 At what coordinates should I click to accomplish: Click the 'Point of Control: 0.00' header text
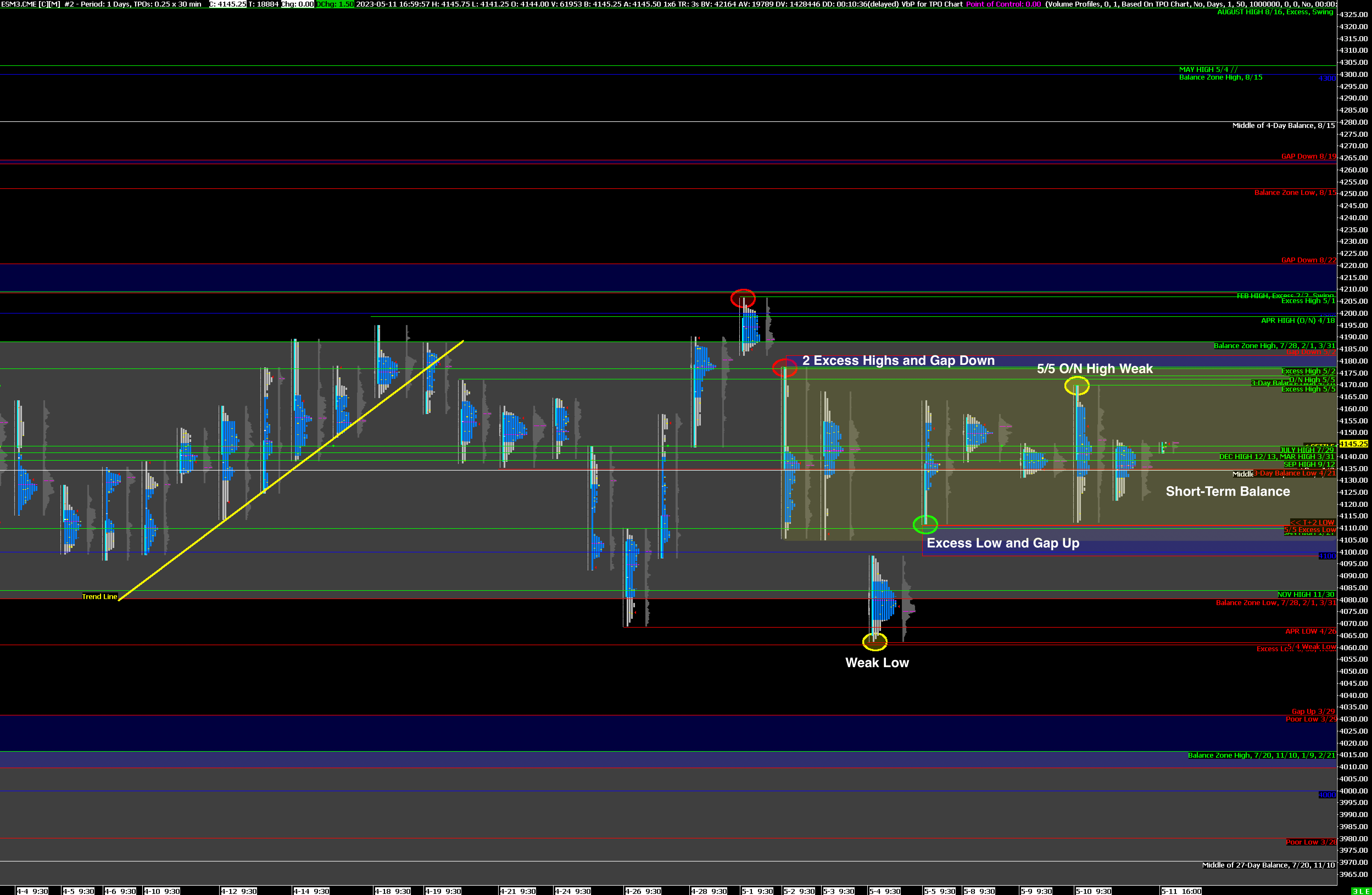pyautogui.click(x=1003, y=4)
